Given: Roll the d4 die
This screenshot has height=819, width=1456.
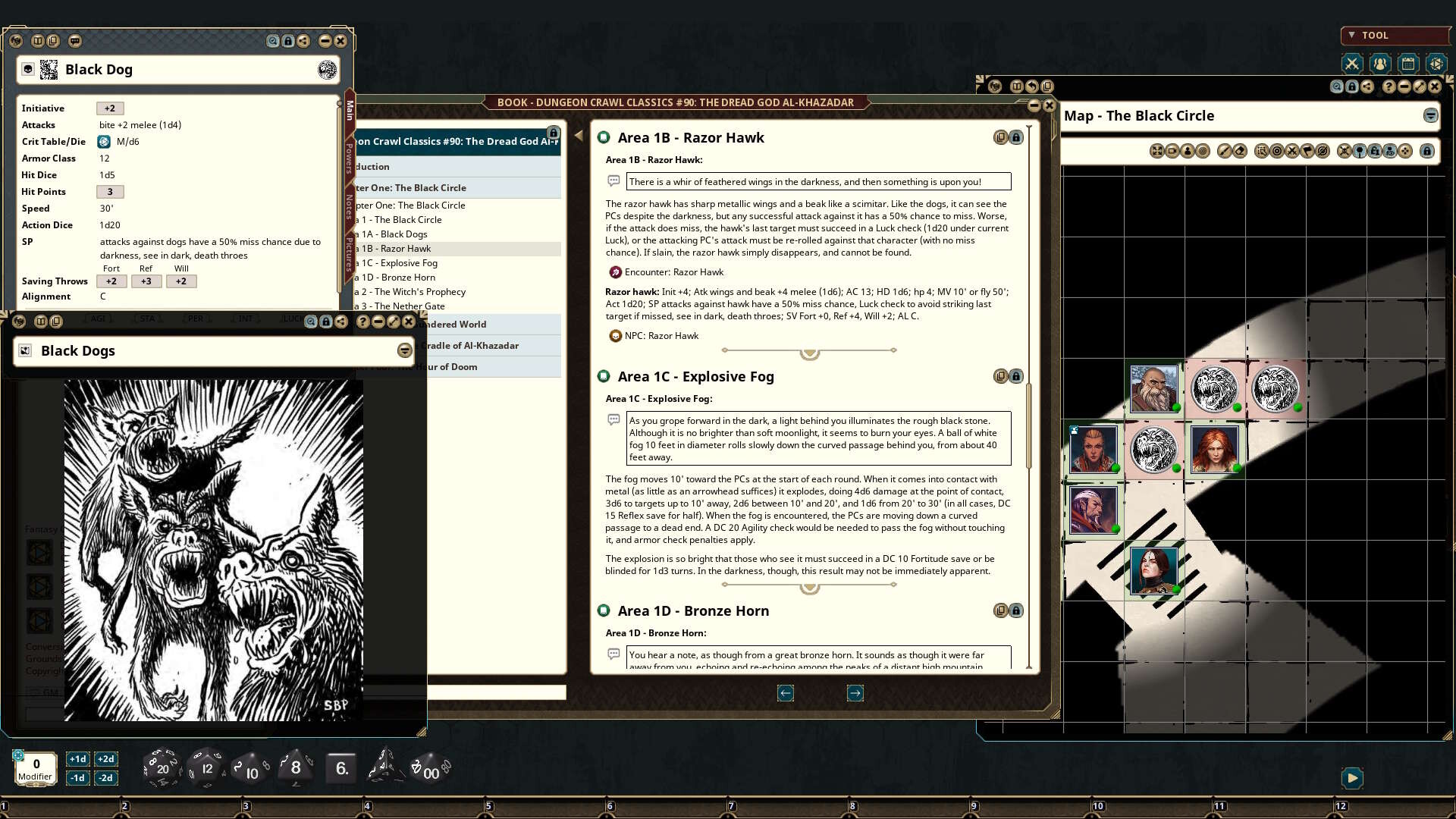Looking at the screenshot, I should 386,766.
